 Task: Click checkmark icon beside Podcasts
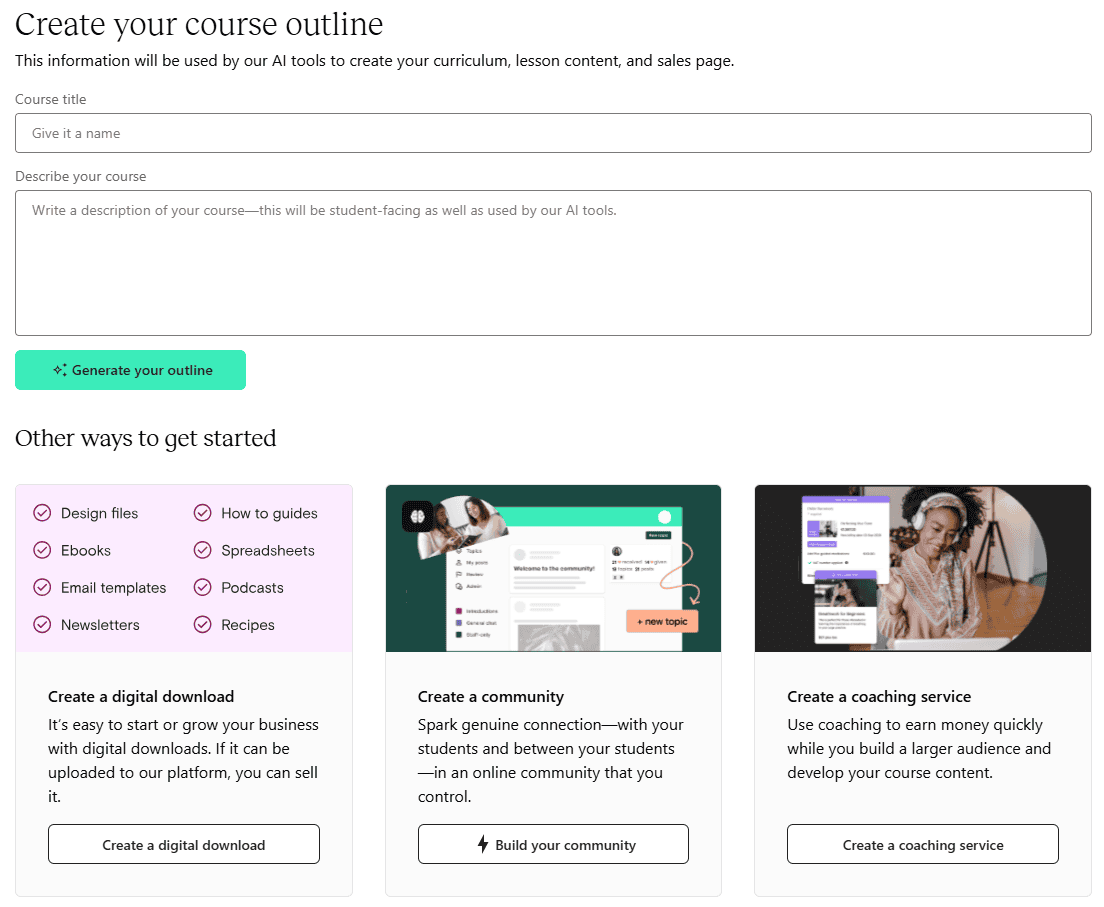pyautogui.click(x=203, y=587)
